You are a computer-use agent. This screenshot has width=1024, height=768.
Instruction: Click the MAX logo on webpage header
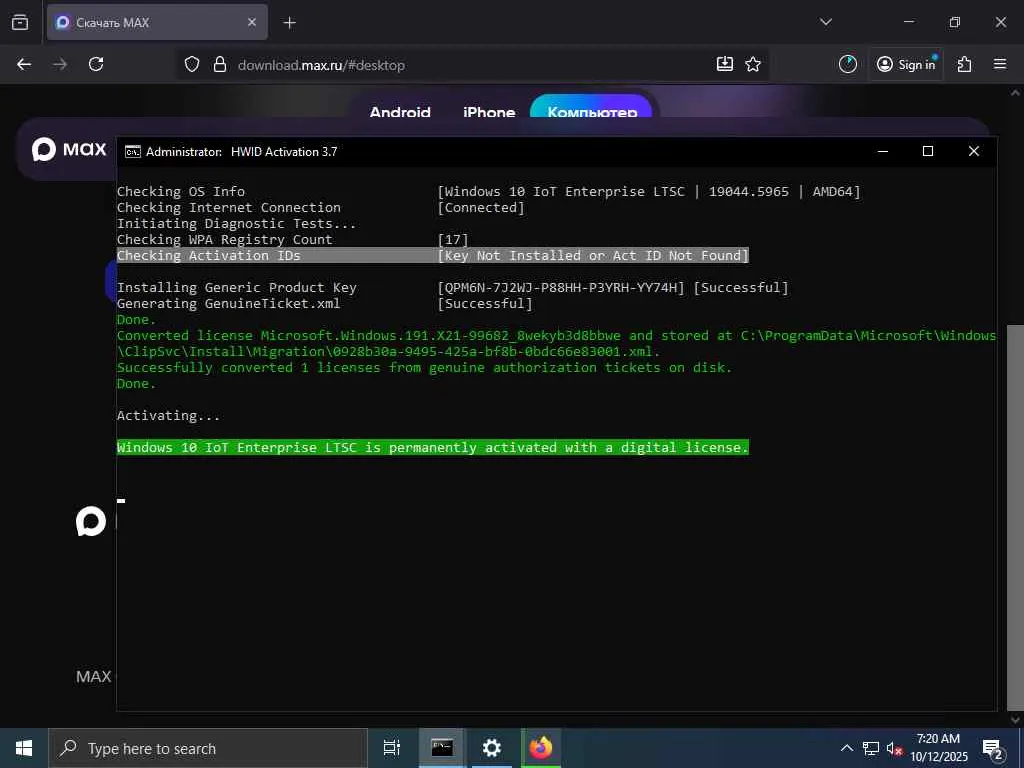pos(69,150)
